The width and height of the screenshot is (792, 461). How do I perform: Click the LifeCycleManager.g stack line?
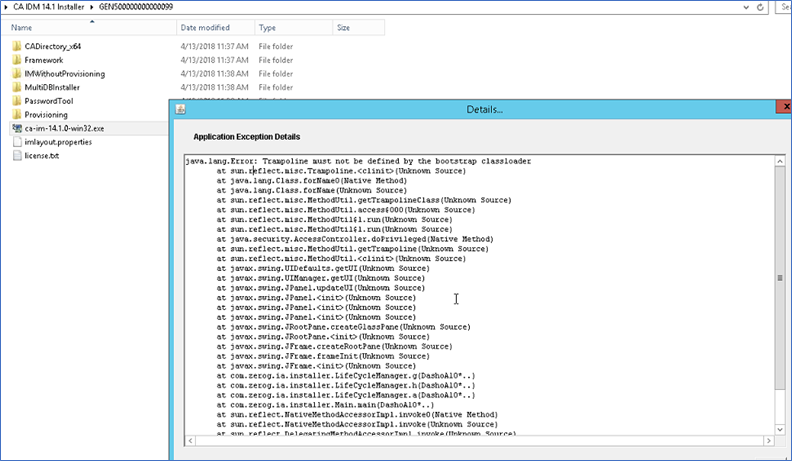click(x=346, y=376)
